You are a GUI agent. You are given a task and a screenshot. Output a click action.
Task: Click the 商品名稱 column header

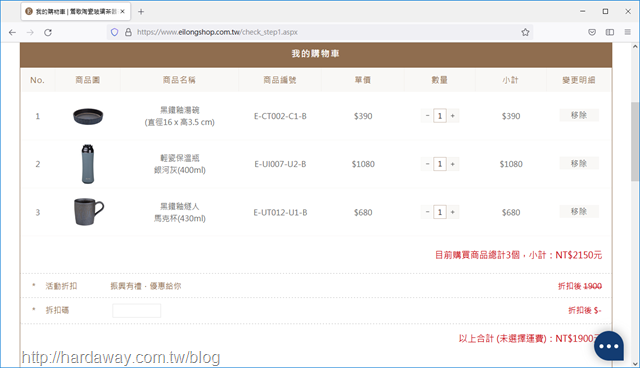coord(179,80)
